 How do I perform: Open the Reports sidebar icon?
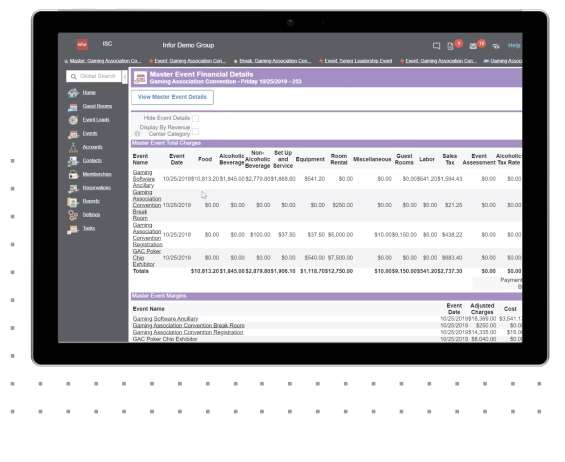click(x=73, y=202)
